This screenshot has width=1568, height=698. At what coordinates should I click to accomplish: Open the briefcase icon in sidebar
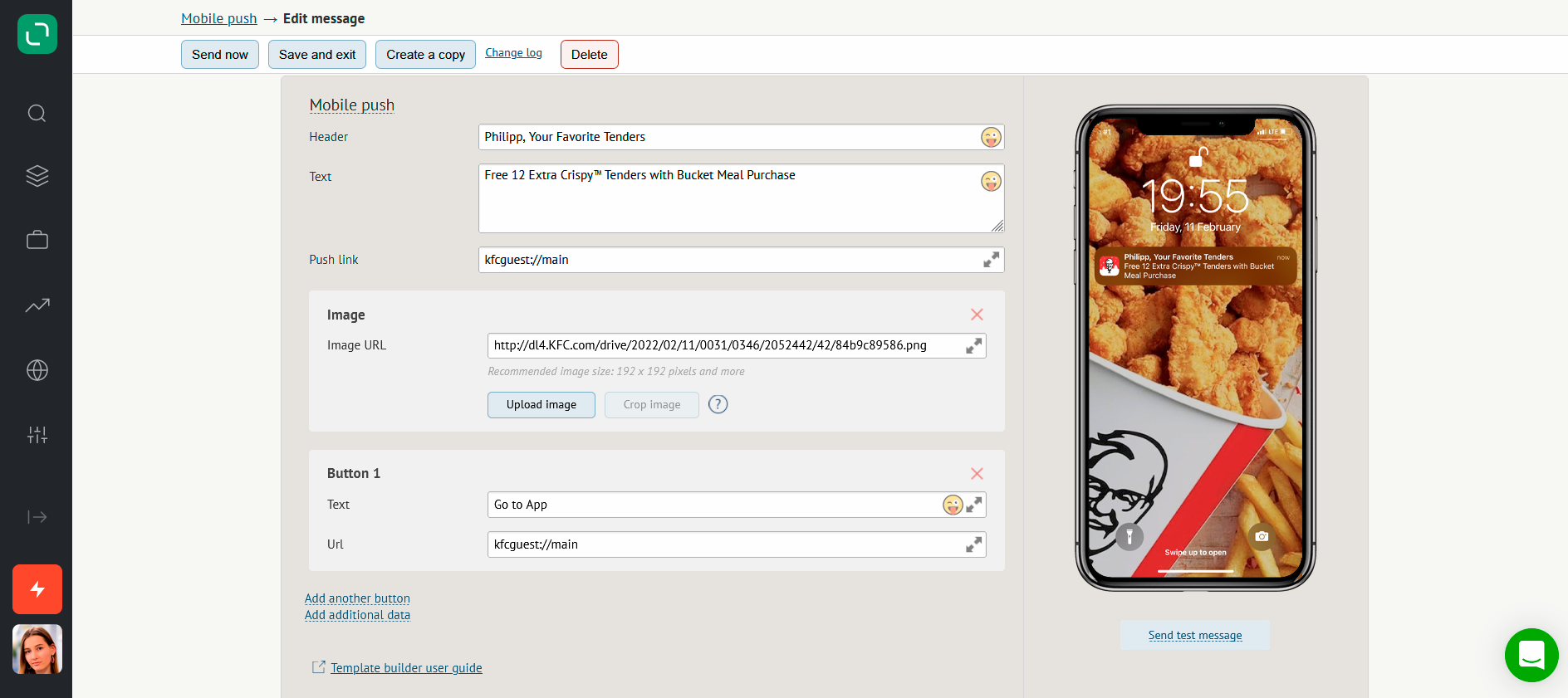coord(37,240)
